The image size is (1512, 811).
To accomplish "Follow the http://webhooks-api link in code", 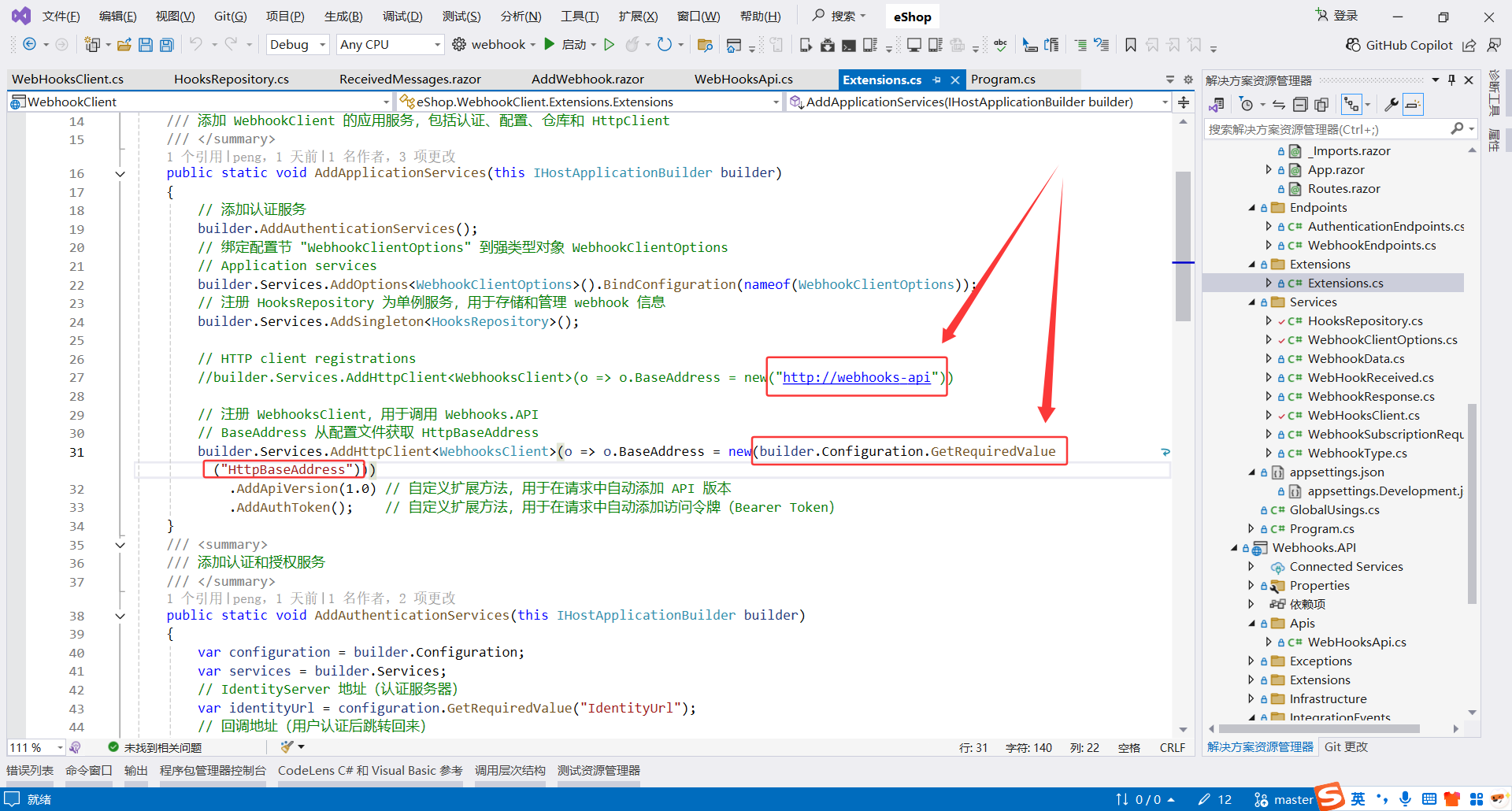I will pyautogui.click(x=856, y=378).
